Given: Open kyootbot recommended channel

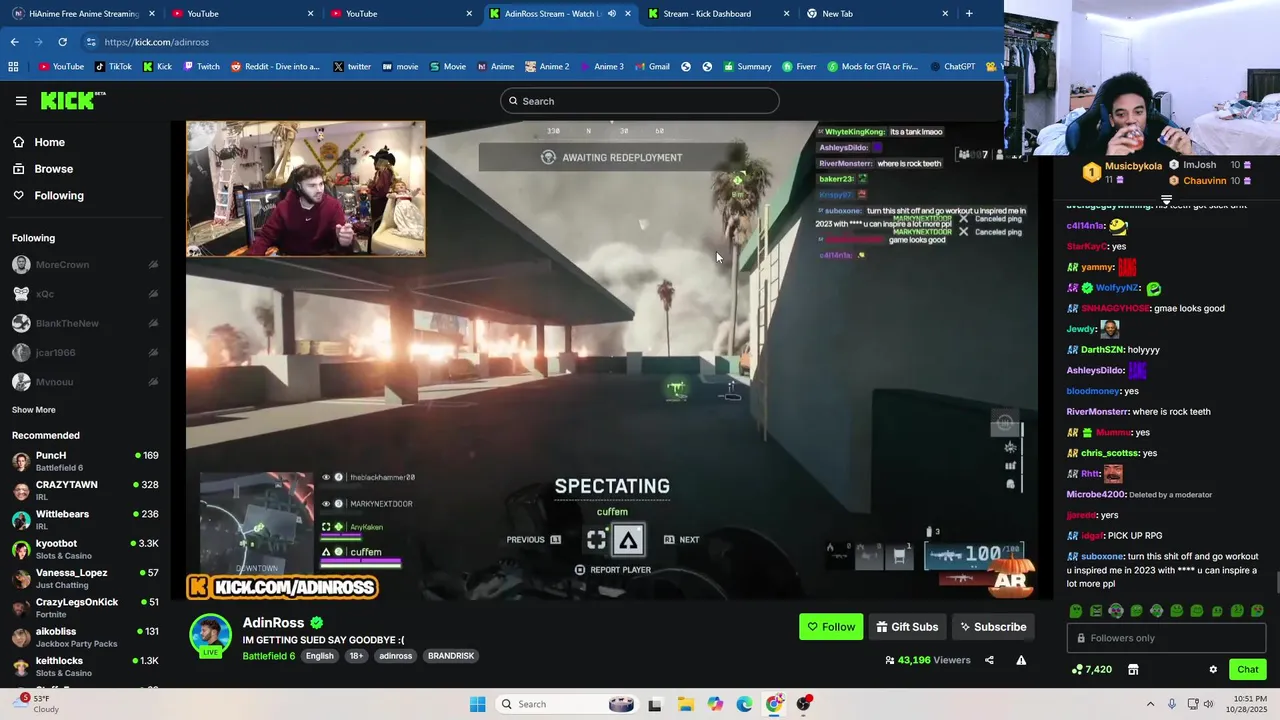Looking at the screenshot, I should click(x=85, y=549).
